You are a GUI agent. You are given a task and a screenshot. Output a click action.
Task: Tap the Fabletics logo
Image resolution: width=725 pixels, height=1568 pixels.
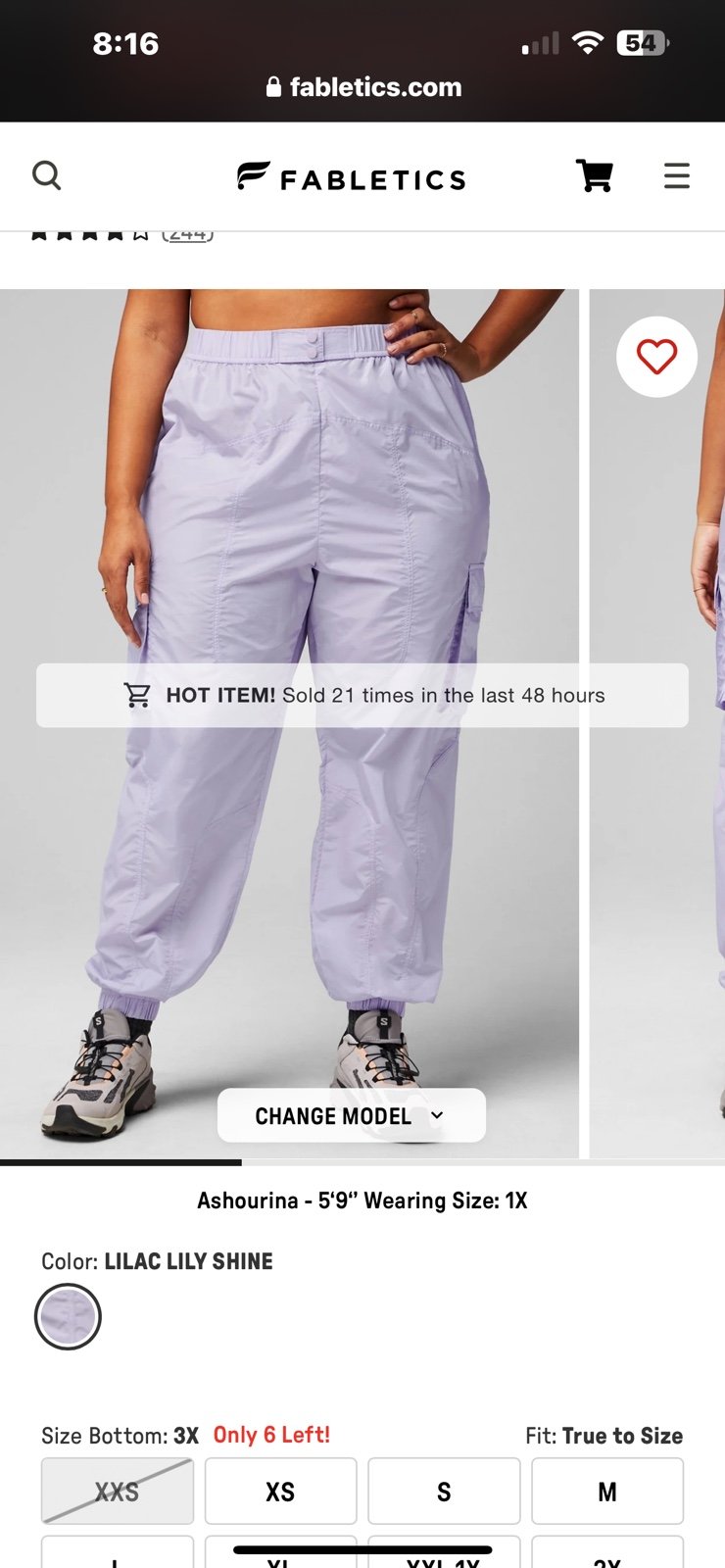[351, 176]
